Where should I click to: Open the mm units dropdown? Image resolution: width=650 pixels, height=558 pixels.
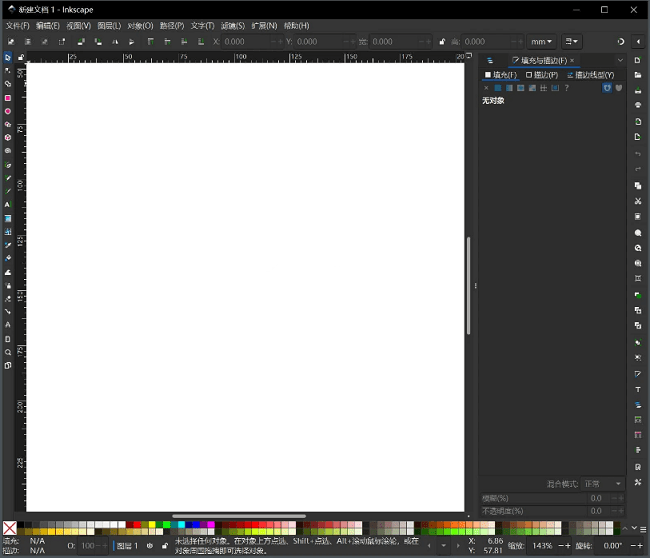pos(541,42)
